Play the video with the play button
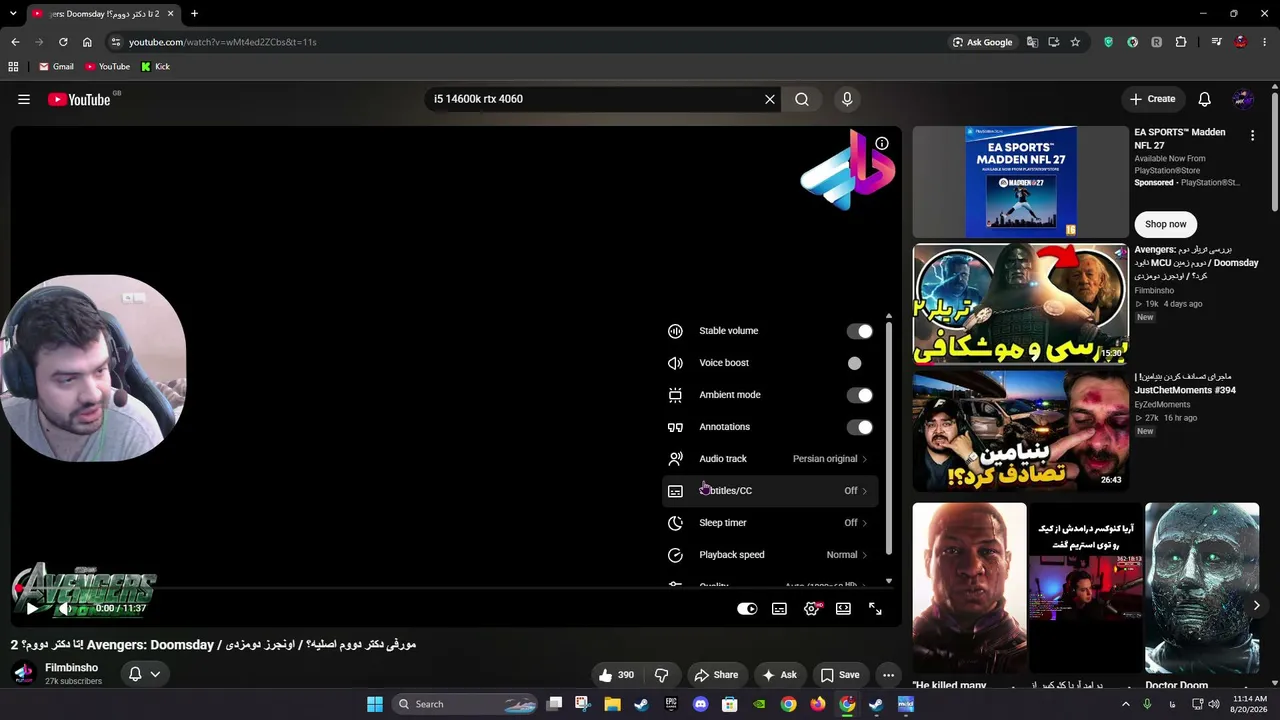 tap(32, 608)
